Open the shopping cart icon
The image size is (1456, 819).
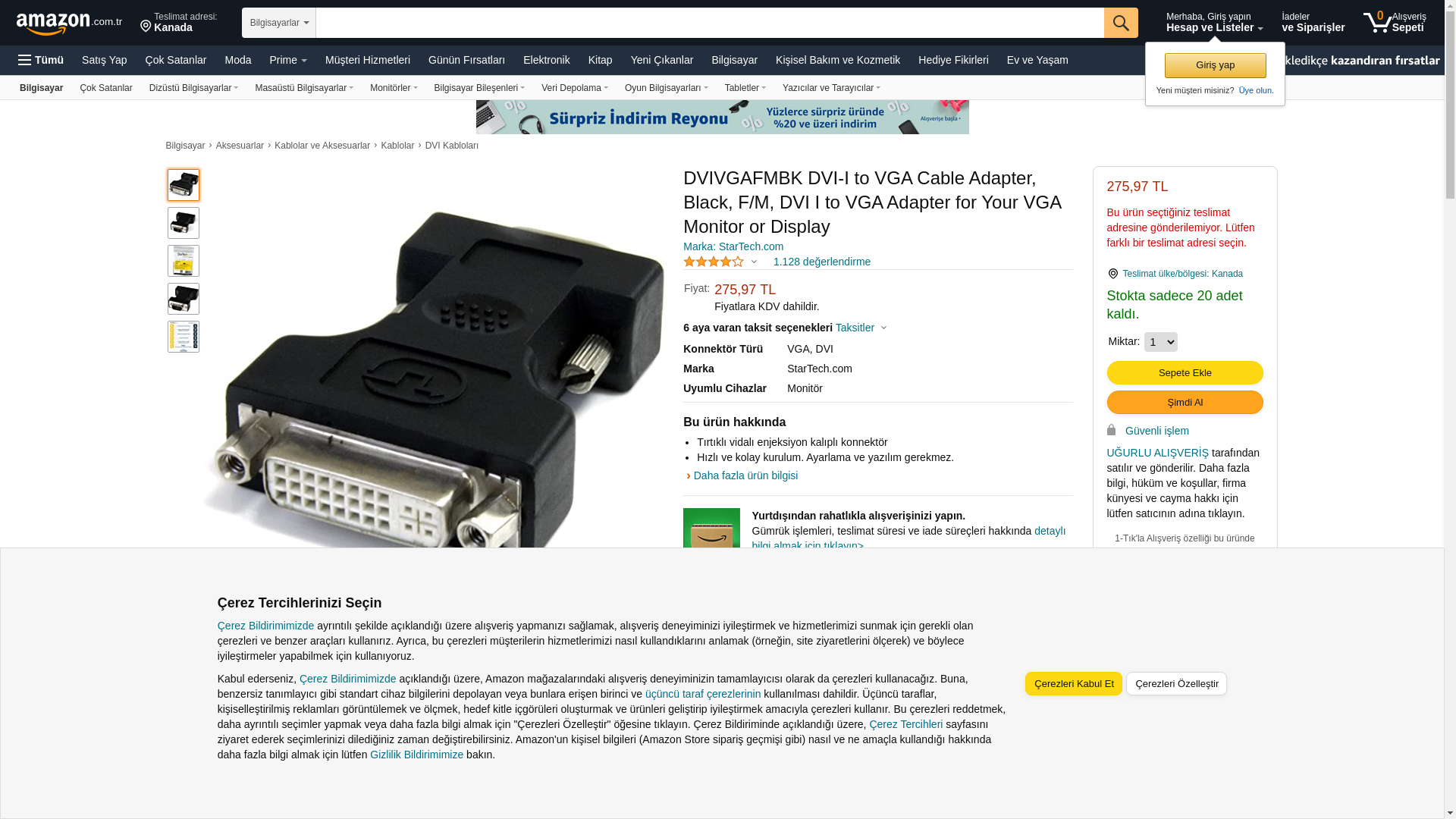(1377, 23)
